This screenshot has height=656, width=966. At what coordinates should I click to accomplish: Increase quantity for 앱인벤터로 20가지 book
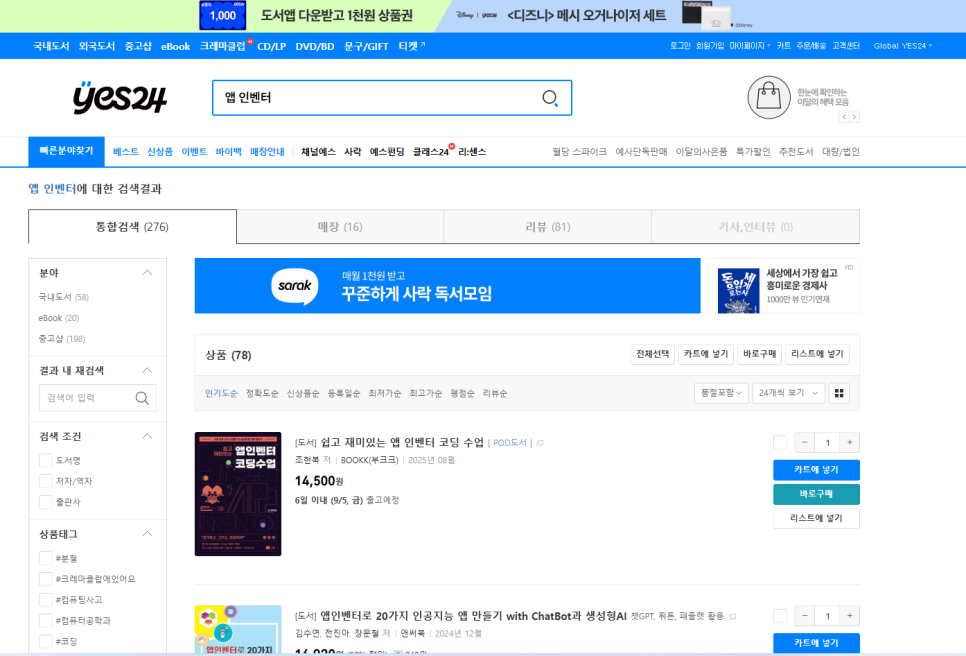click(x=850, y=615)
